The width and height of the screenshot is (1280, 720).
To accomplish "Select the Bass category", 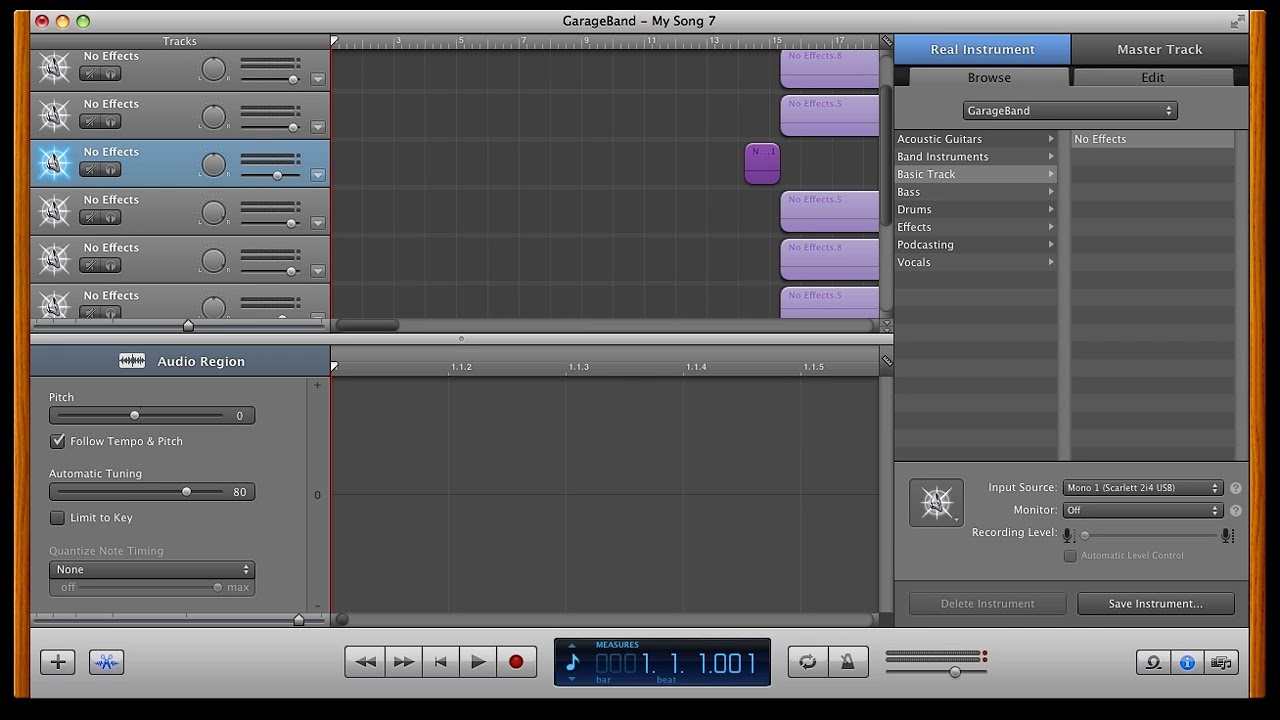I will coord(976,192).
